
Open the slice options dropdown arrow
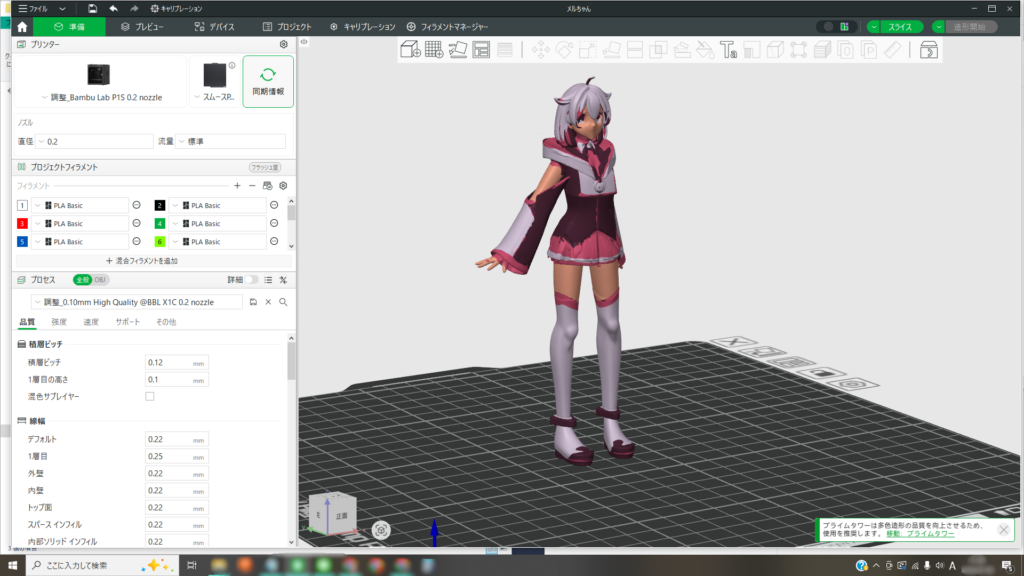873,27
